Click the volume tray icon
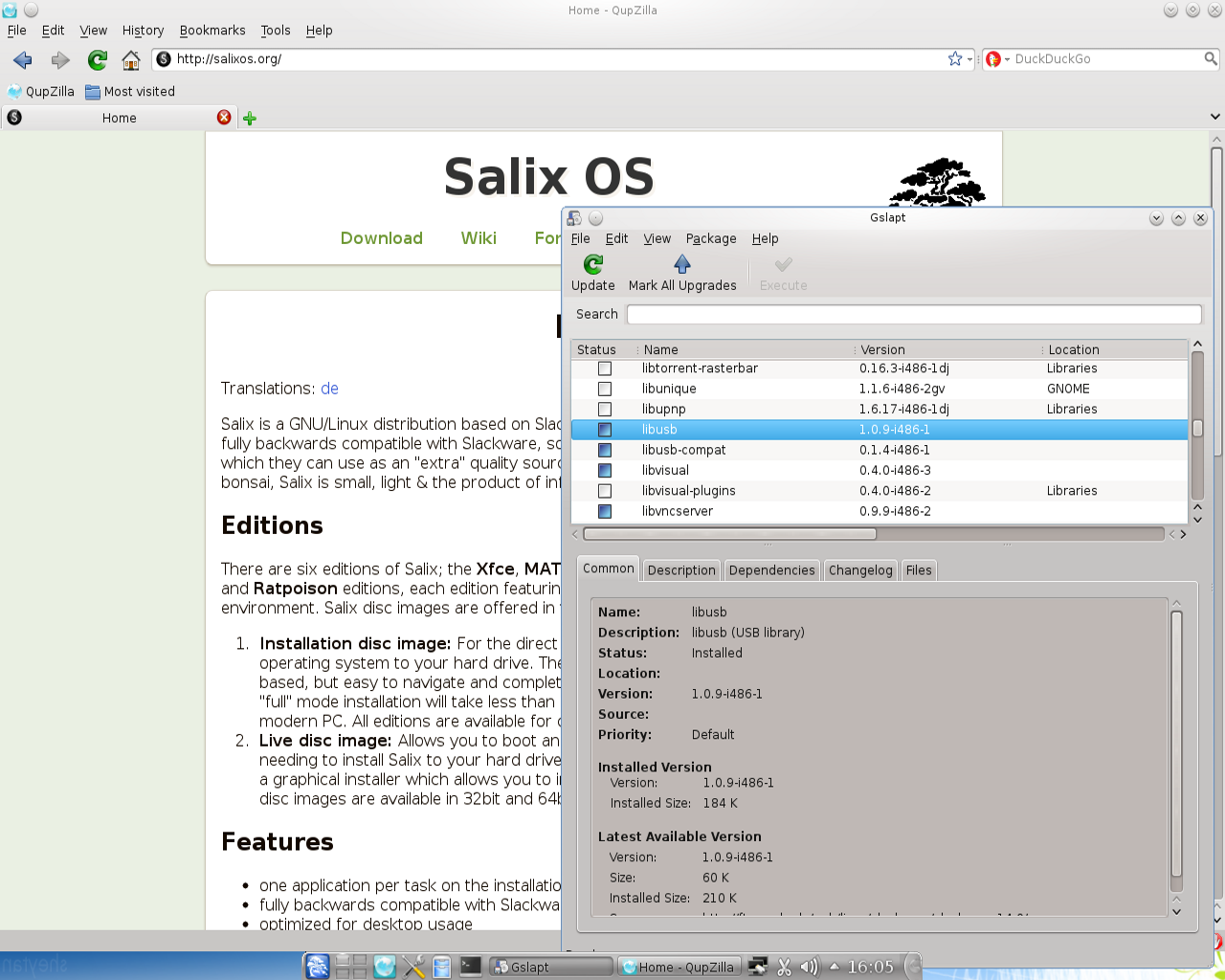 pos(810,968)
